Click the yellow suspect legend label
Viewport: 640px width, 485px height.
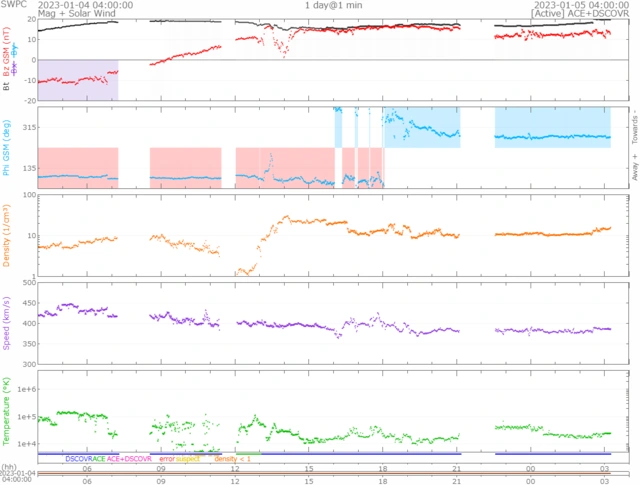point(188,459)
